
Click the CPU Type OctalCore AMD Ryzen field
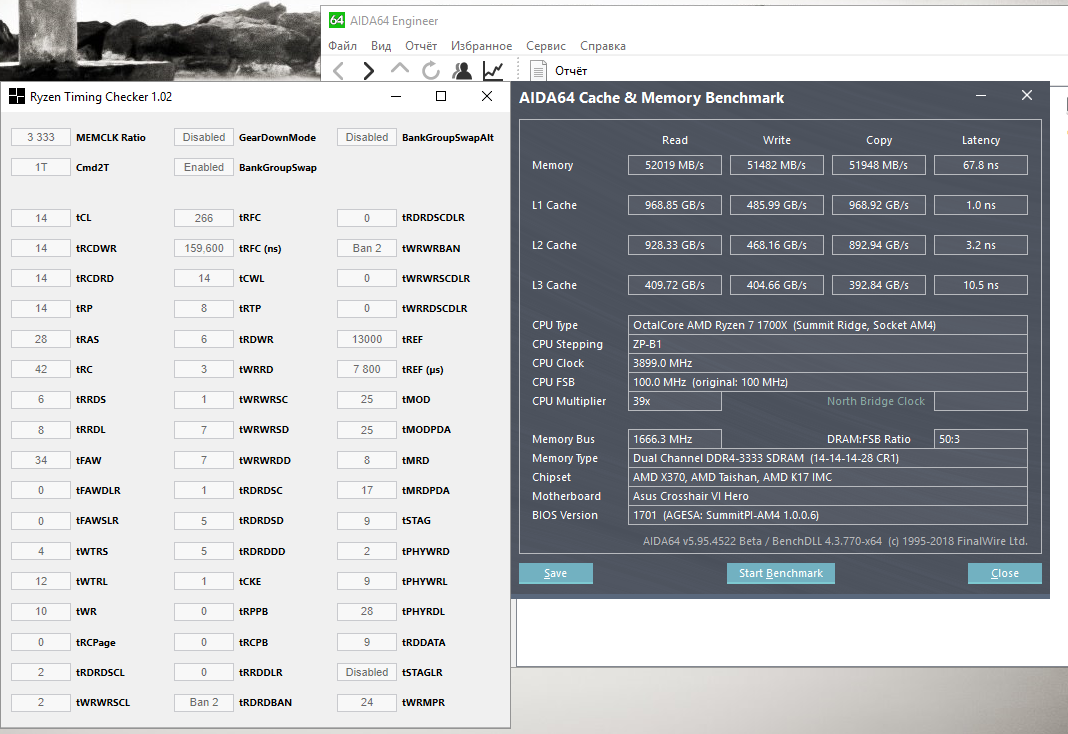828,325
